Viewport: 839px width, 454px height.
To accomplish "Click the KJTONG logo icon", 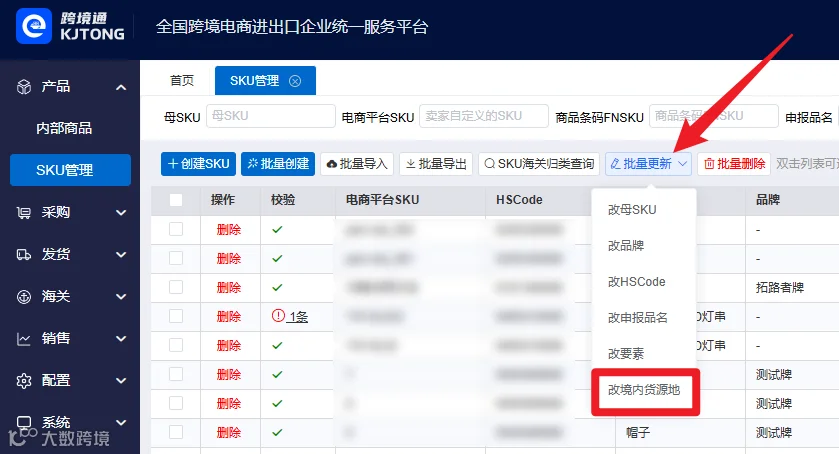I will (34, 26).
